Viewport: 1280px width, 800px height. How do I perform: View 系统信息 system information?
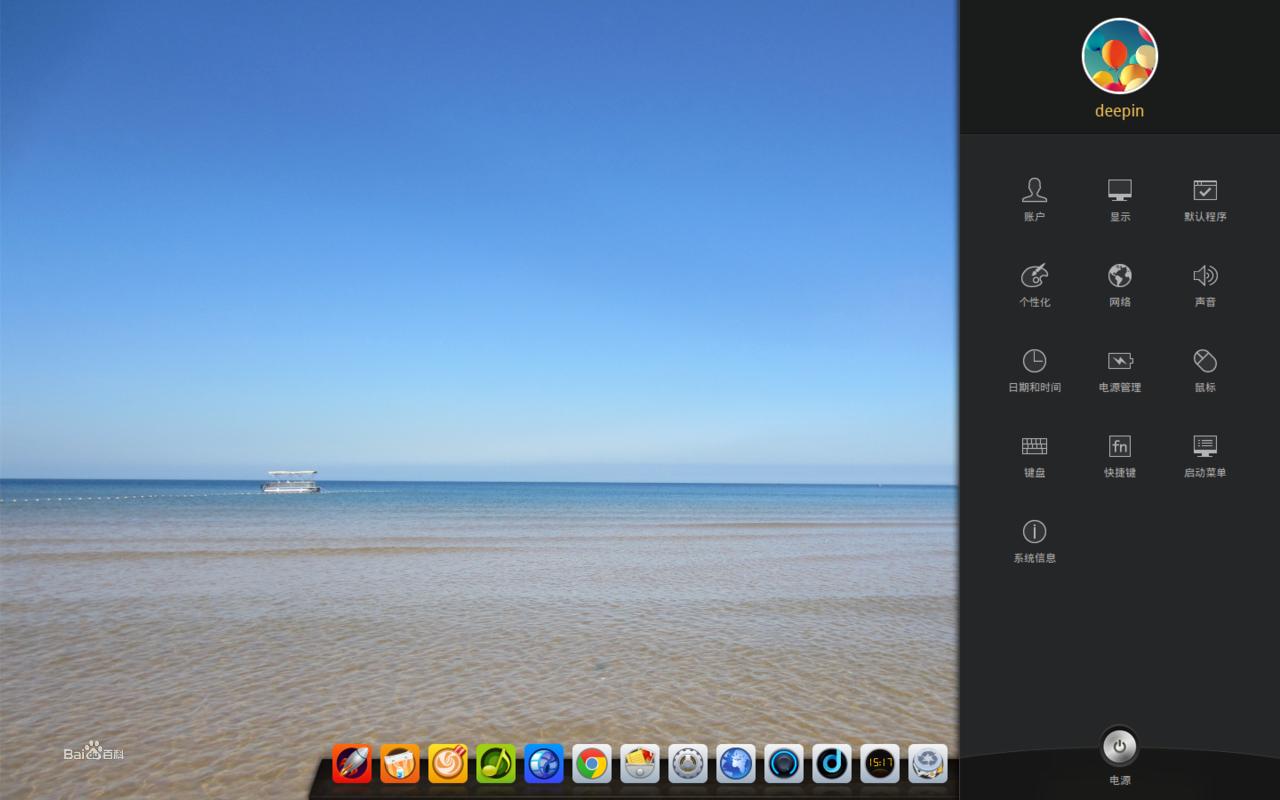pos(1034,540)
